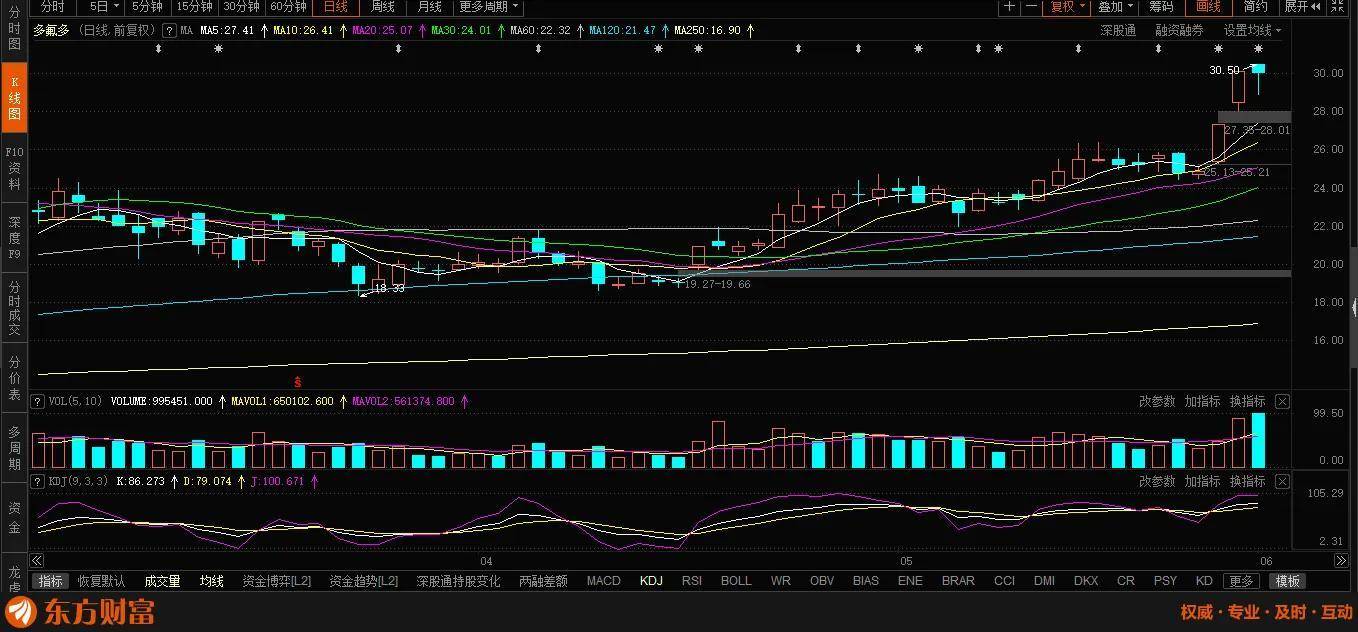Image resolution: width=1358 pixels, height=632 pixels.
Task: Jump to the chart start with the left double-arrow
Action: (x=38, y=560)
